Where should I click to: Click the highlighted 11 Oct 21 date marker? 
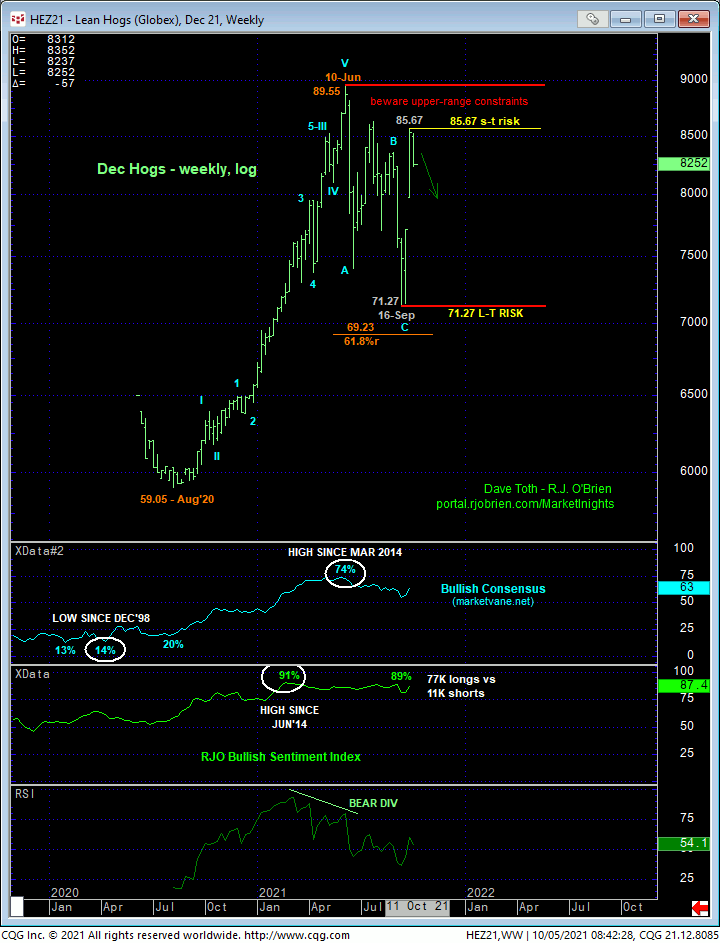419,906
